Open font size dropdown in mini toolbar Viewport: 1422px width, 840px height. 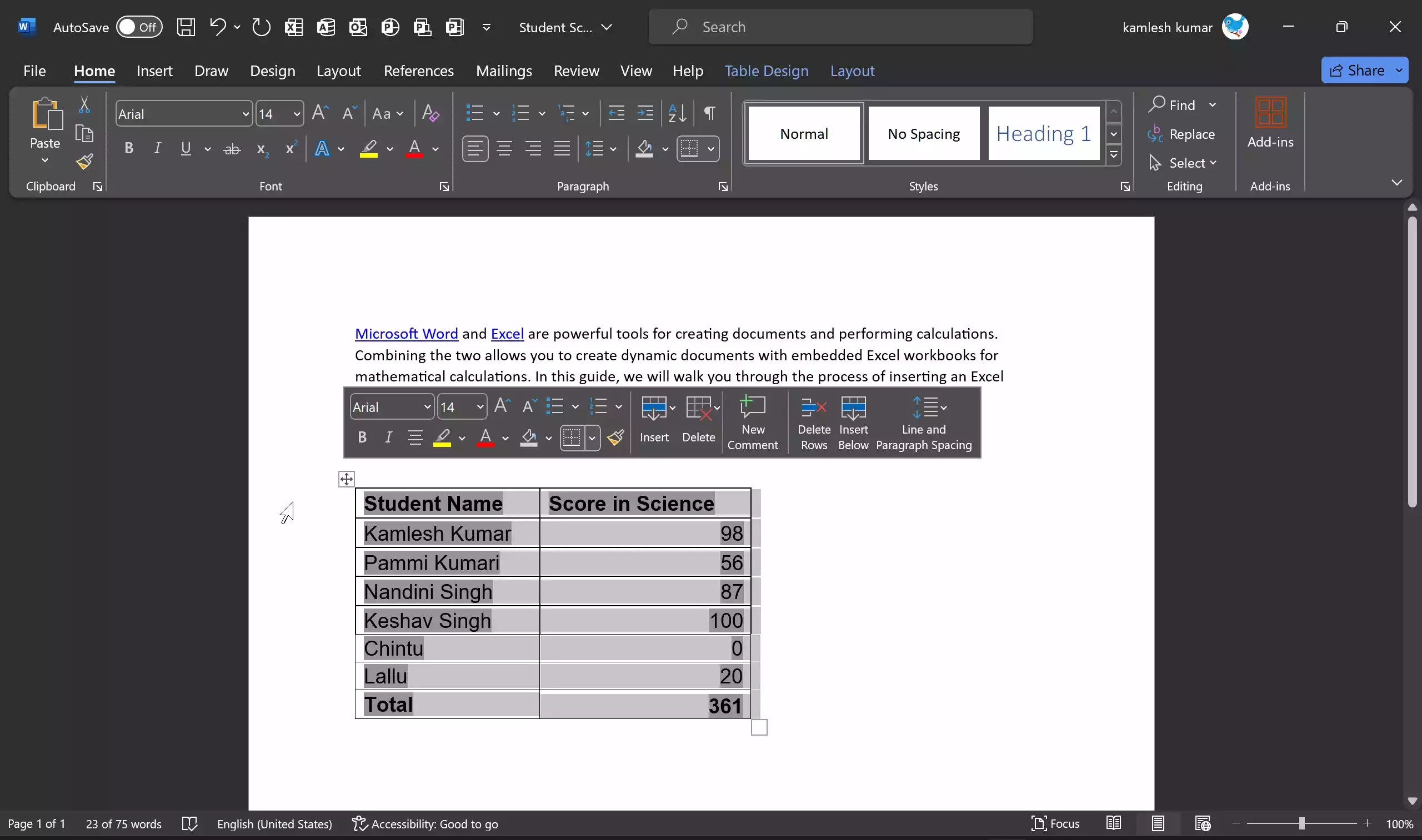click(480, 408)
